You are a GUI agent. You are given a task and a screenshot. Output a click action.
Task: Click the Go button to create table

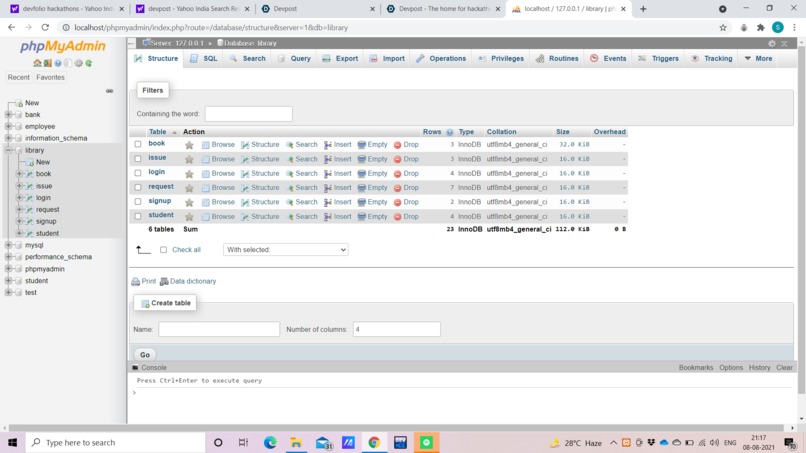[x=145, y=355]
